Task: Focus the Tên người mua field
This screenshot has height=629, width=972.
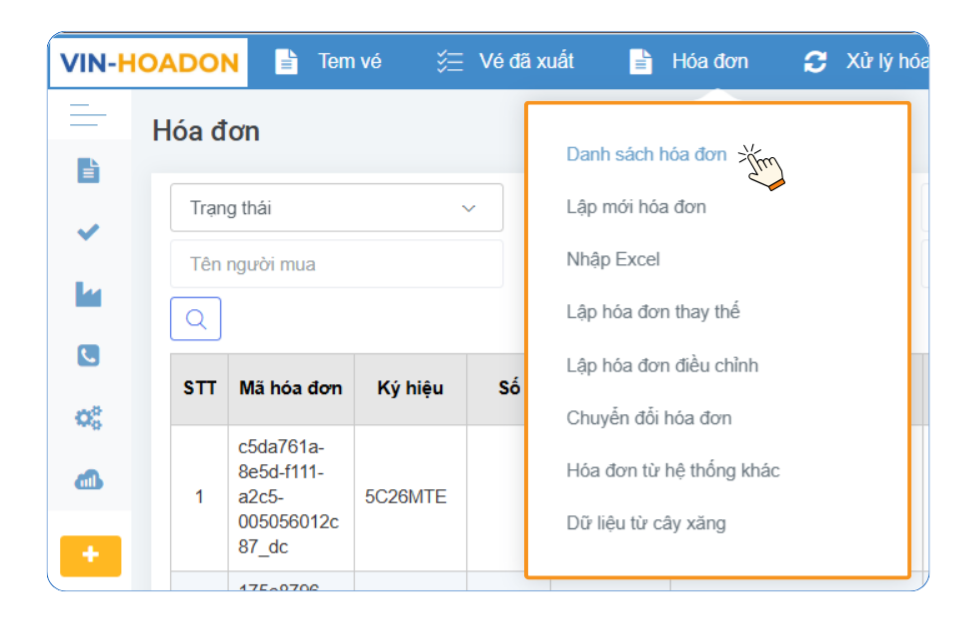Action: pos(337,265)
